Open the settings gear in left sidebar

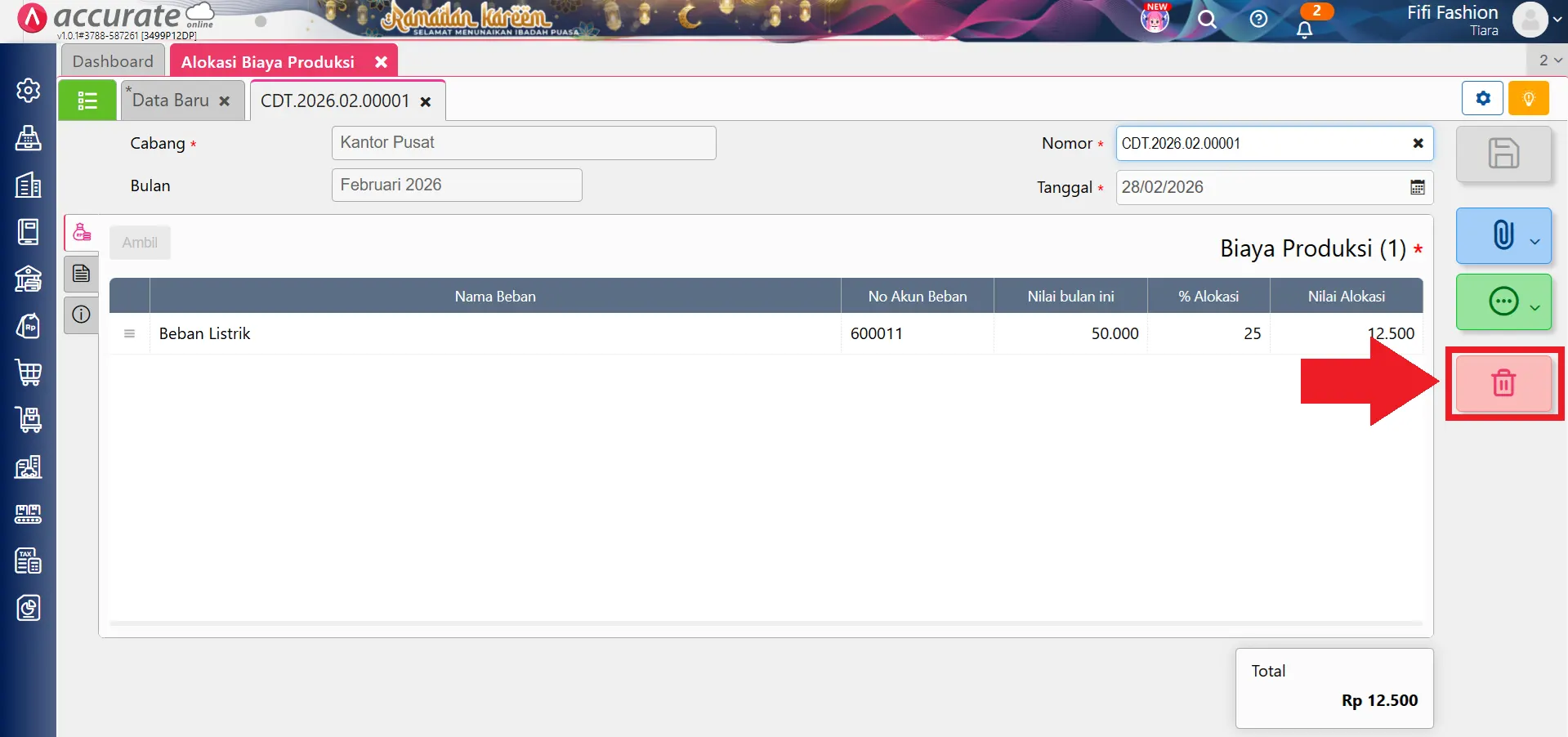(29, 90)
